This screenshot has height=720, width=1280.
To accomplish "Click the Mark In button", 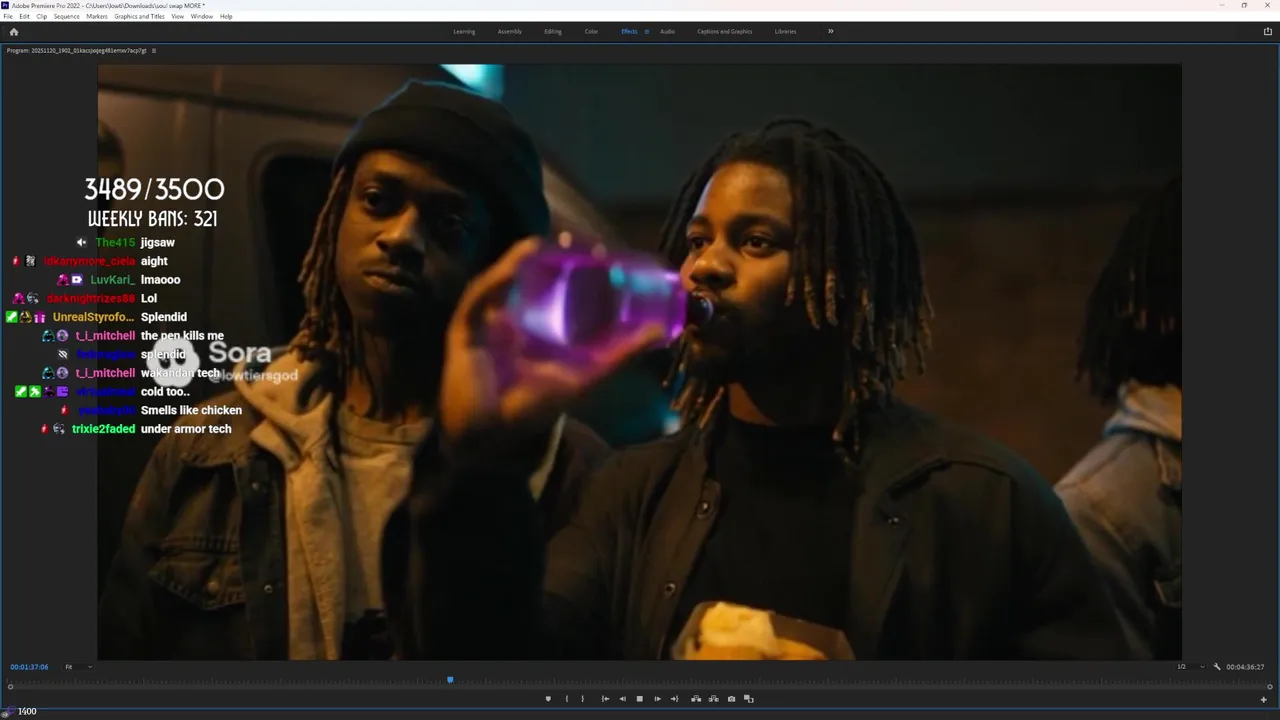I will [566, 699].
